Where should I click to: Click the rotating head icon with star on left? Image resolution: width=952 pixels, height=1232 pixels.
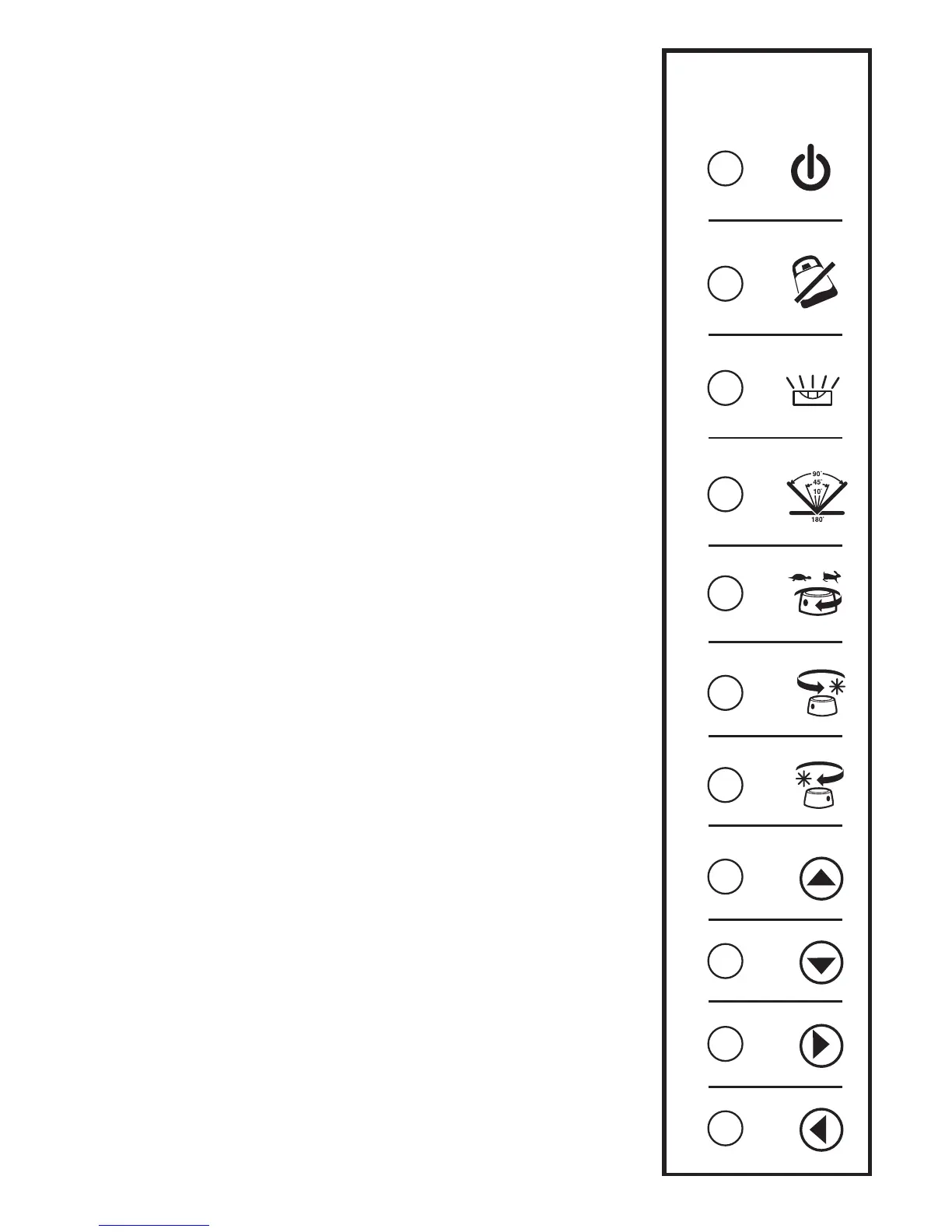click(x=817, y=786)
